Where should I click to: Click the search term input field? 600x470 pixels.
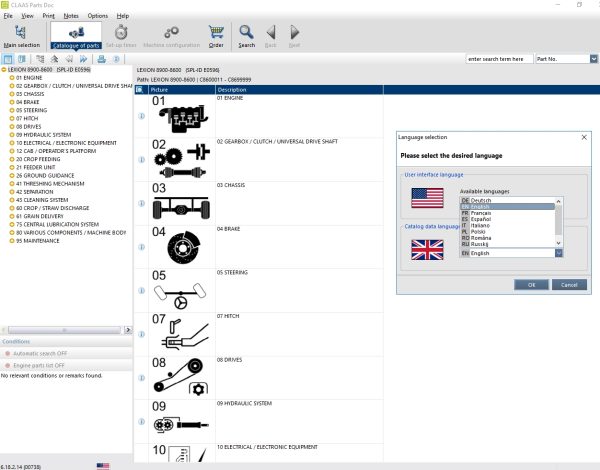[x=499, y=59]
